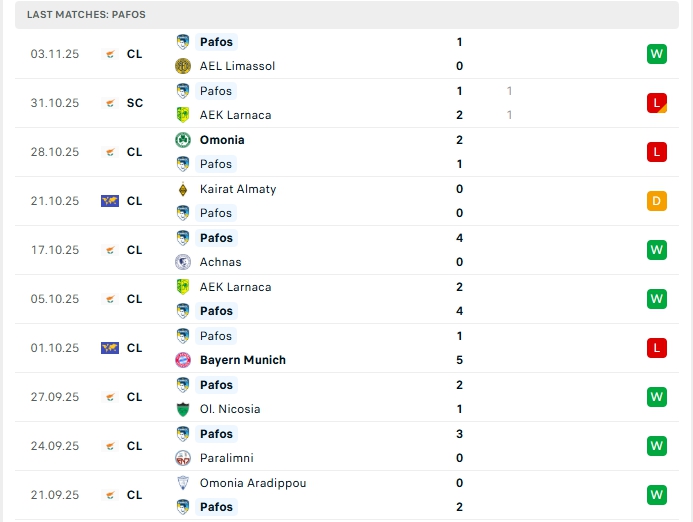Image resolution: width=693 pixels, height=522 pixels.
Task: Click the Champions League flag icon on 21.10.25
Action: [x=110, y=201]
